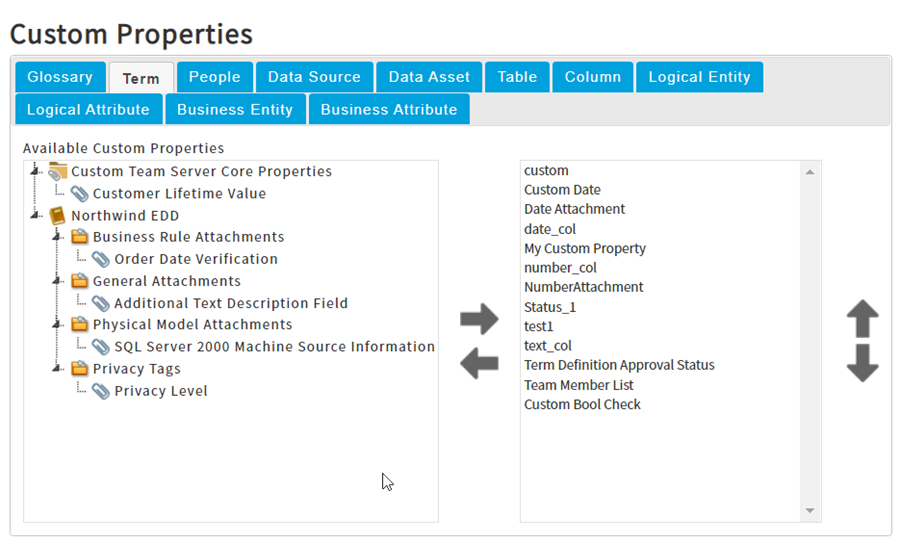Screen dimensions: 900x543
Task: Switch to the Glossary tab
Action: coord(60,77)
